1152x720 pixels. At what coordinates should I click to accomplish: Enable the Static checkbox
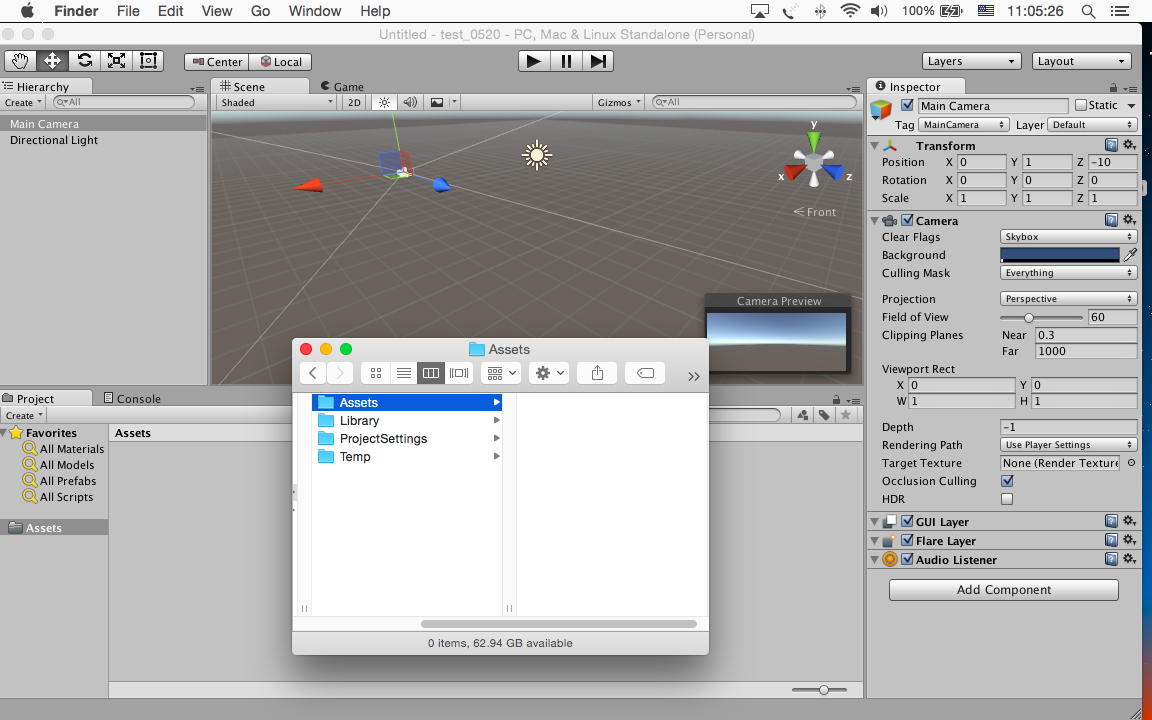pyautogui.click(x=1081, y=105)
